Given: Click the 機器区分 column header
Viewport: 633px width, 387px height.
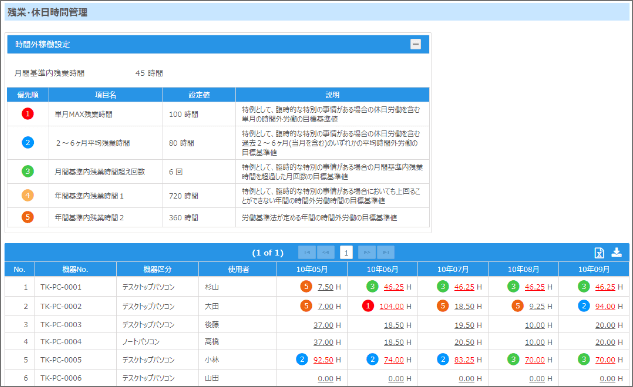Looking at the screenshot, I should [157, 269].
